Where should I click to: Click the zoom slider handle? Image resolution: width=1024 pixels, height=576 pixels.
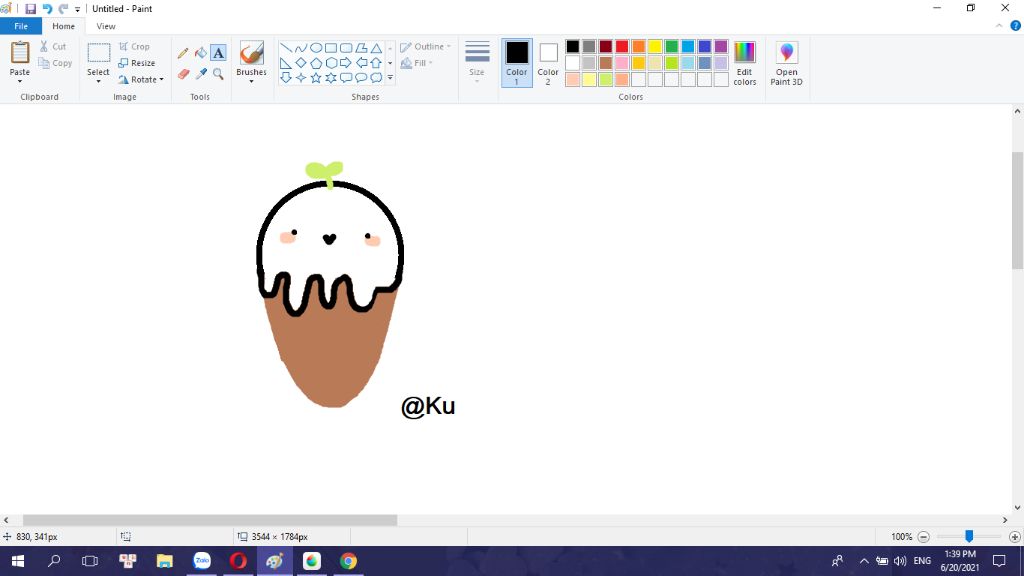tap(969, 536)
